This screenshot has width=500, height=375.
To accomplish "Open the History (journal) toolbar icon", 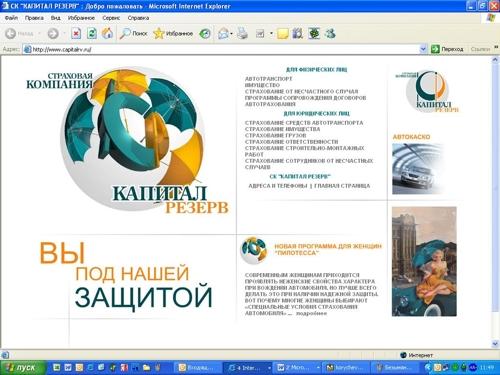I will (205, 33).
